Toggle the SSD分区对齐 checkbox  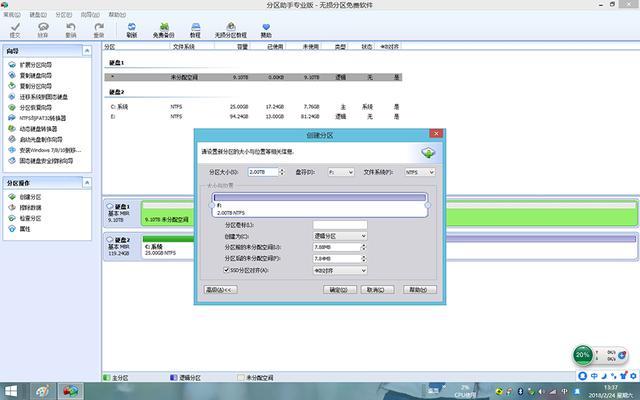point(227,269)
